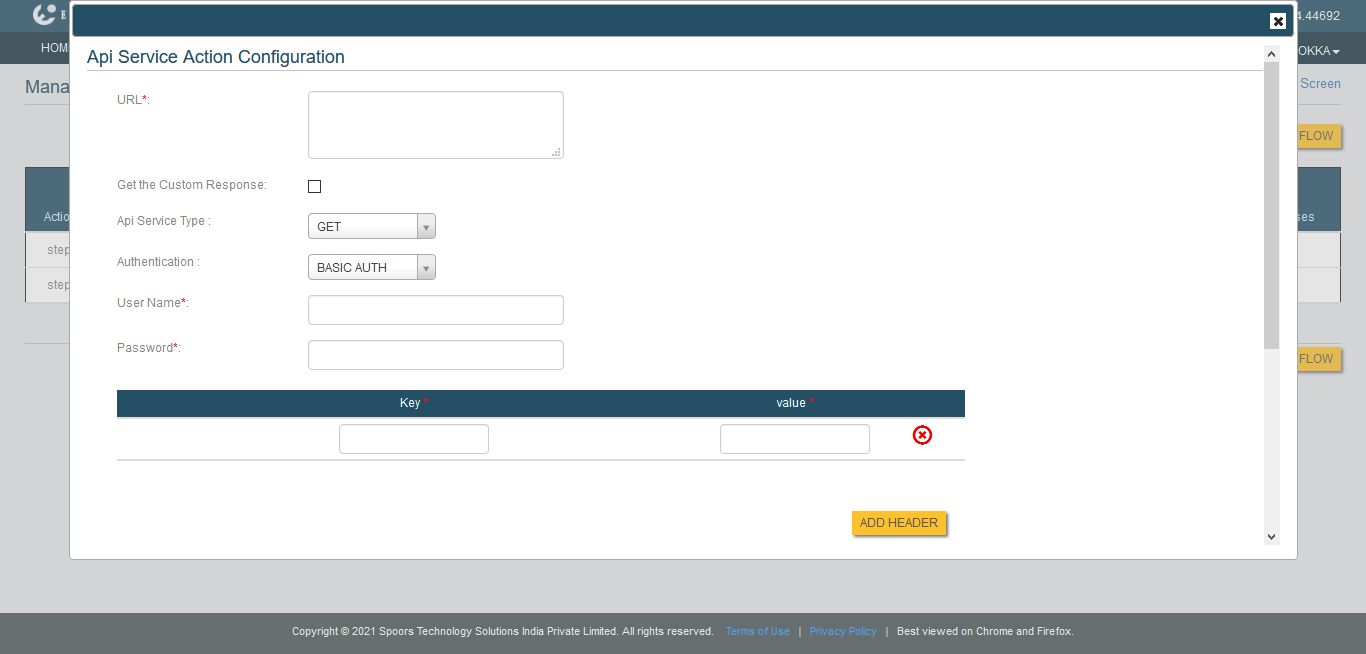Open the Terms of Use link
1366x654 pixels.
pos(757,632)
